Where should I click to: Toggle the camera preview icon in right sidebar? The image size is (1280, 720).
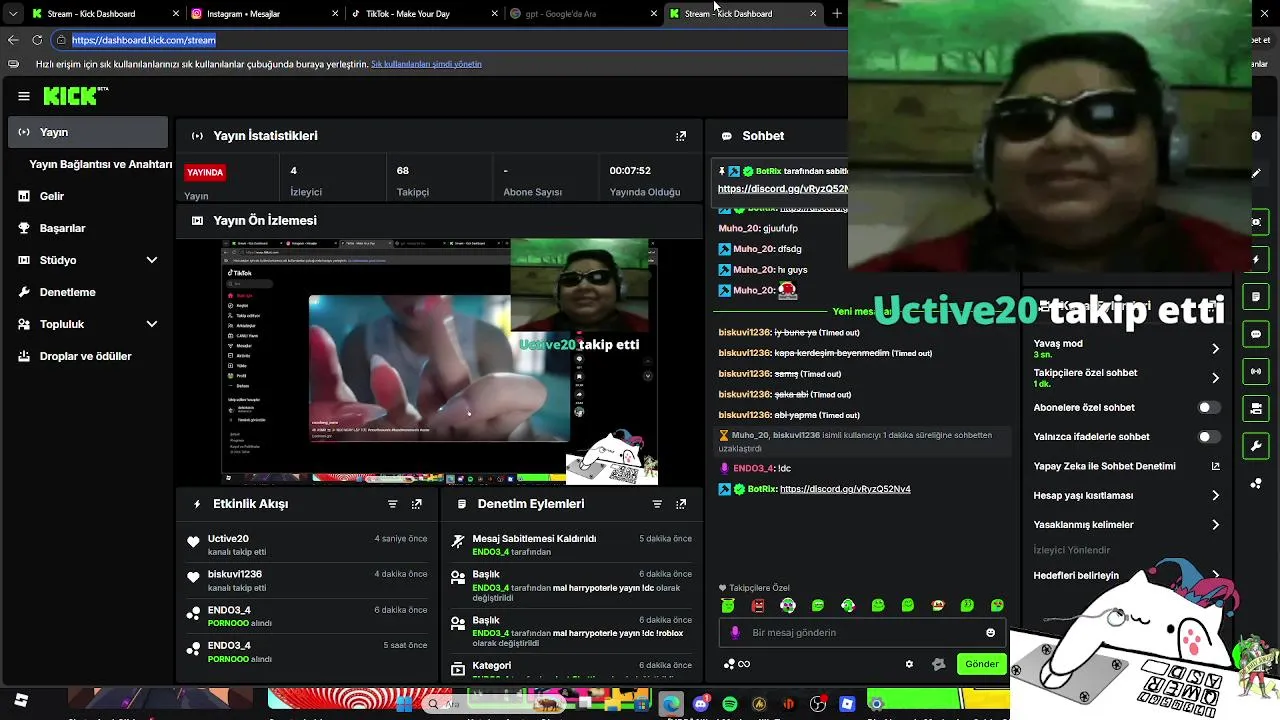tap(1256, 221)
